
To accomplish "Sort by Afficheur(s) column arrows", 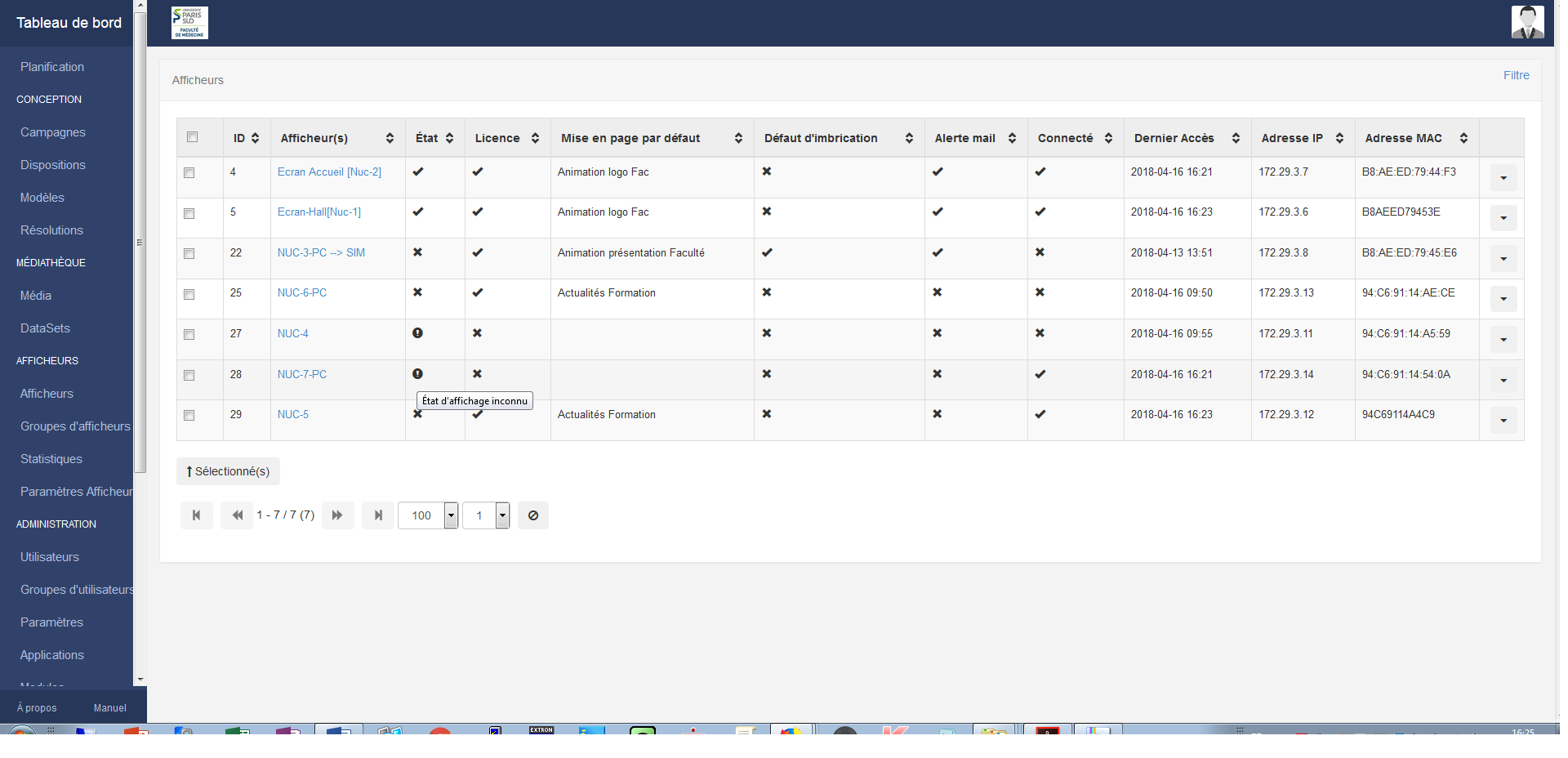I will point(390,138).
